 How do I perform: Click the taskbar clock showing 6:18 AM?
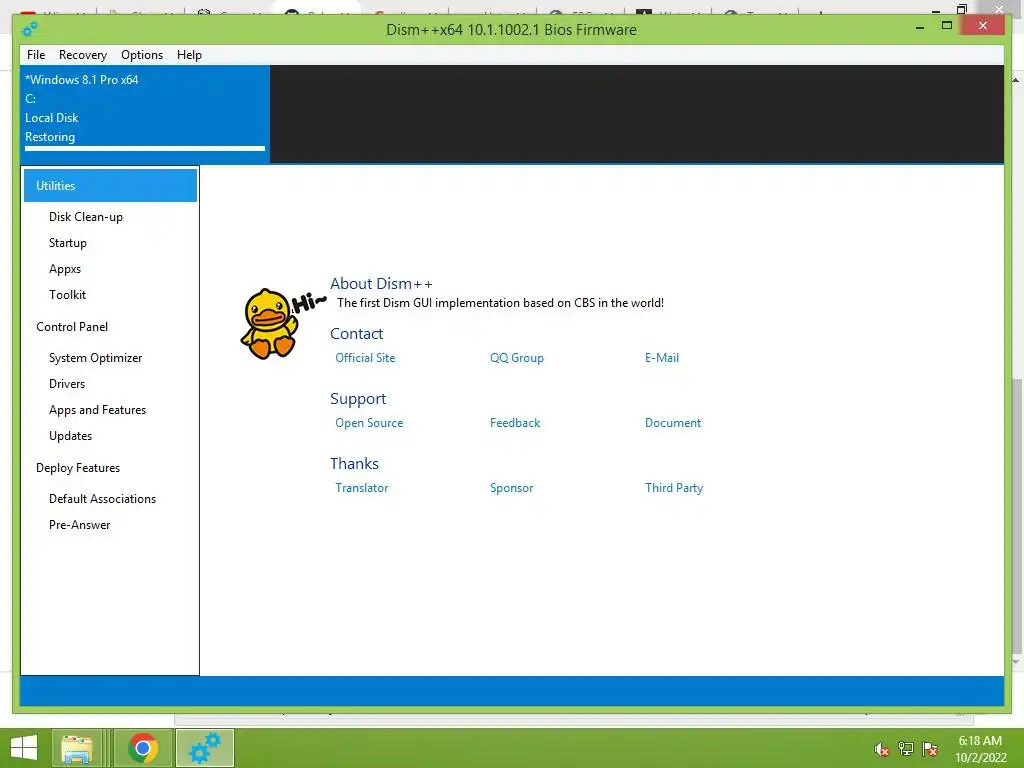[x=980, y=749]
